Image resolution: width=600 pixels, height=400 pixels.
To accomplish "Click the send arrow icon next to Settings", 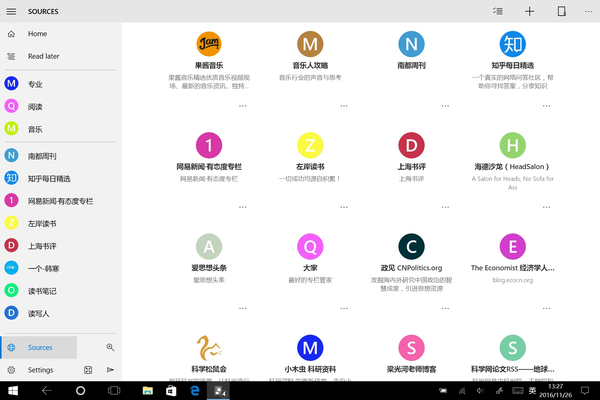I will click(110, 370).
